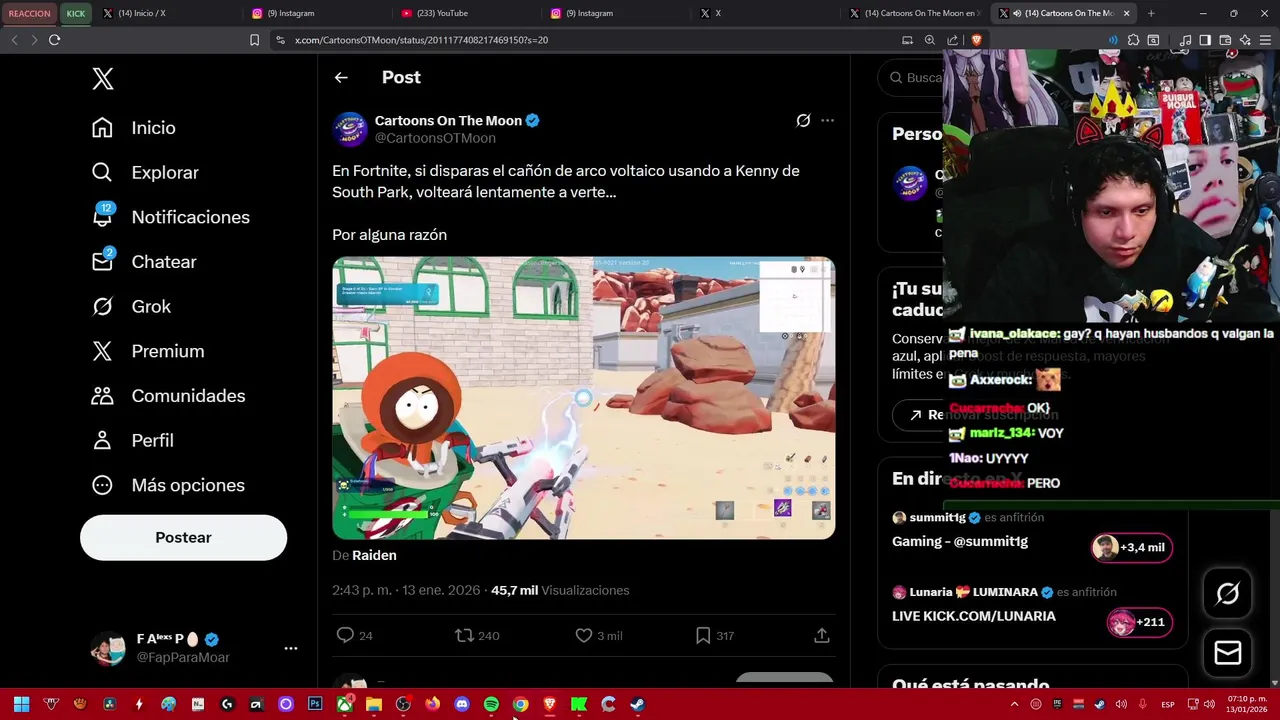Open the floating Grok button
The image size is (1280, 720).
click(x=1227, y=594)
